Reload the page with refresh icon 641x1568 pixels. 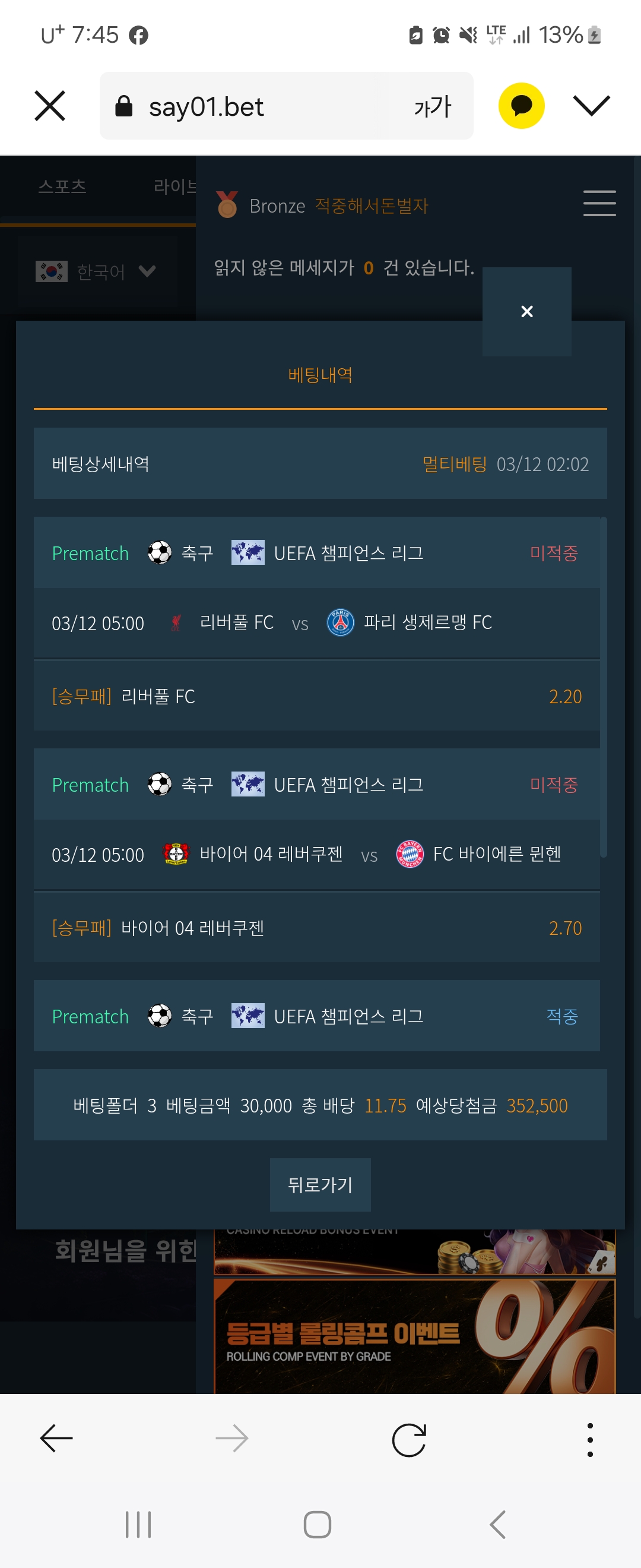[x=409, y=1440]
